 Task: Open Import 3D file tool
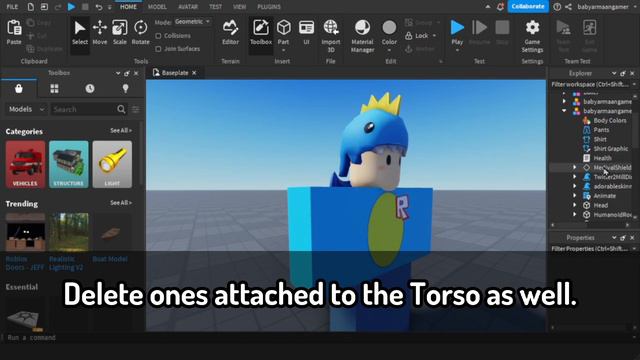click(x=331, y=36)
